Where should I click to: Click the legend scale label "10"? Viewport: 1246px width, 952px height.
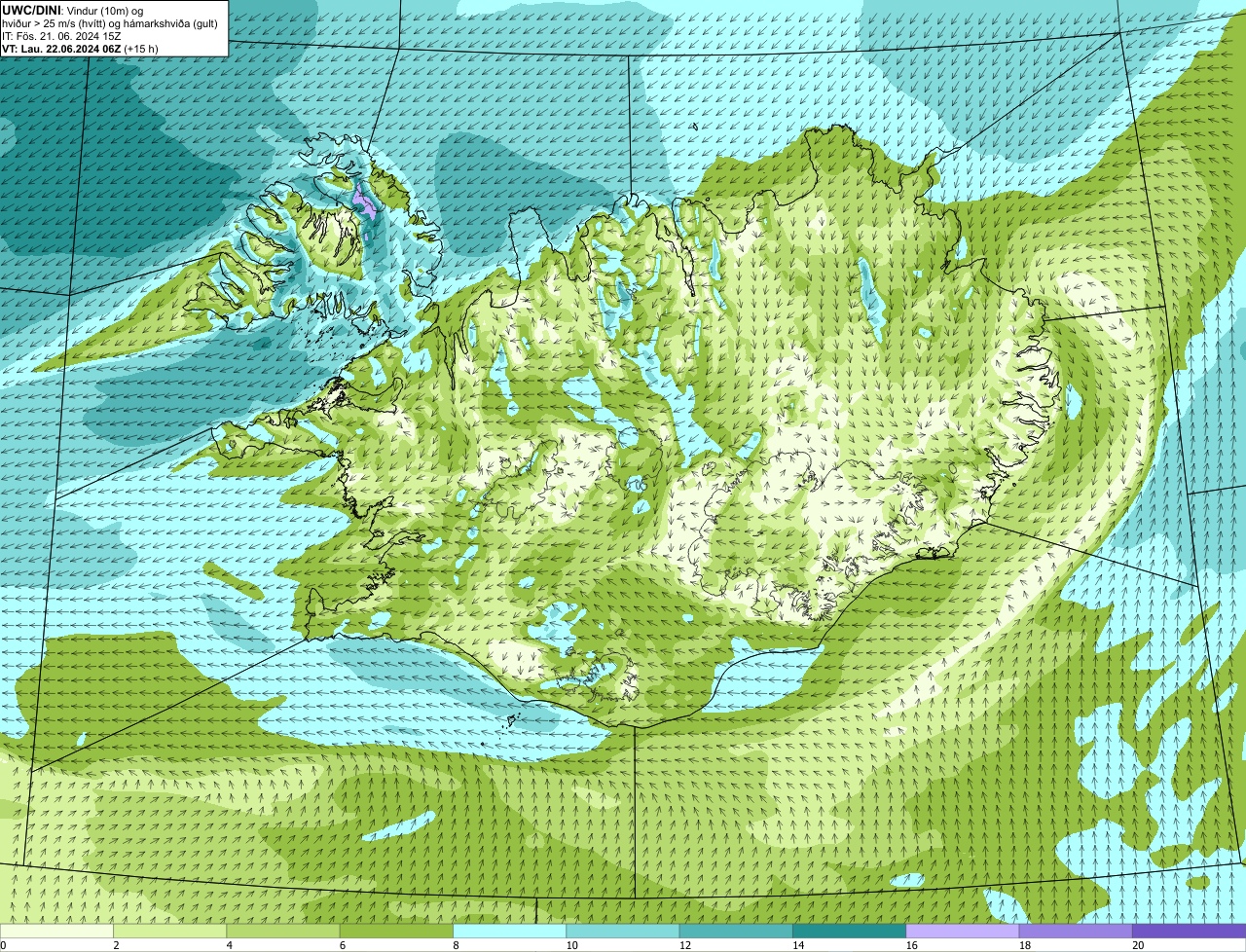571,945
